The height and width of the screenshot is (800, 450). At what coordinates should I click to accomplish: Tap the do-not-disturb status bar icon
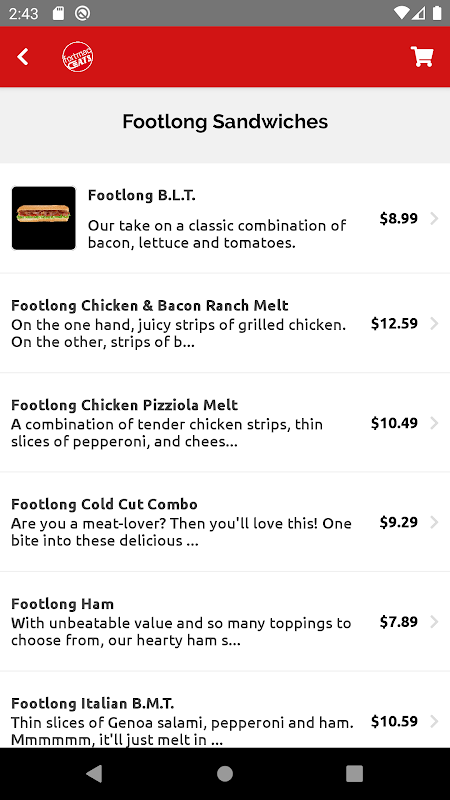click(x=82, y=13)
